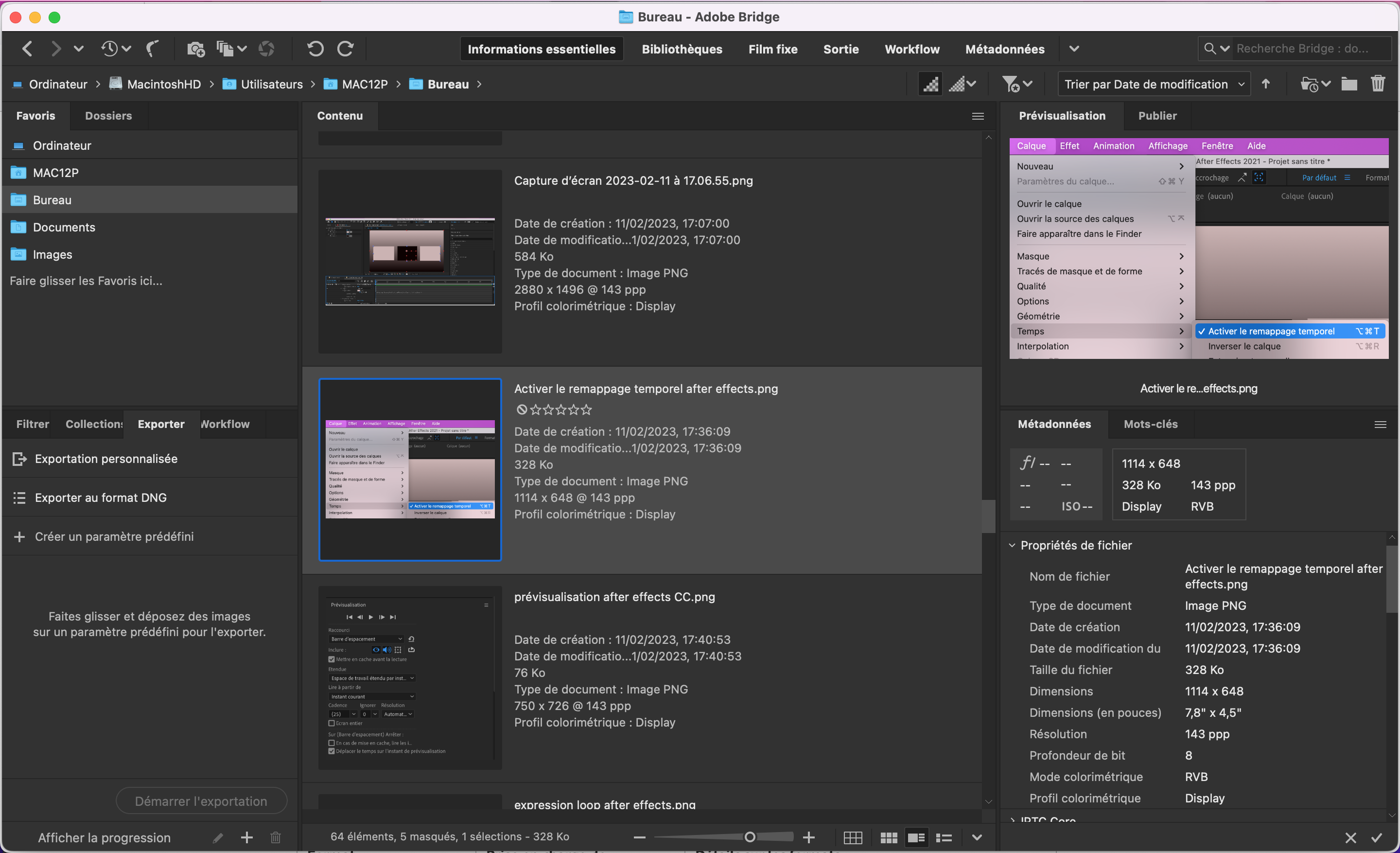Switch to the Dossiers tab
This screenshot has height=853, width=1400.
tap(108, 115)
